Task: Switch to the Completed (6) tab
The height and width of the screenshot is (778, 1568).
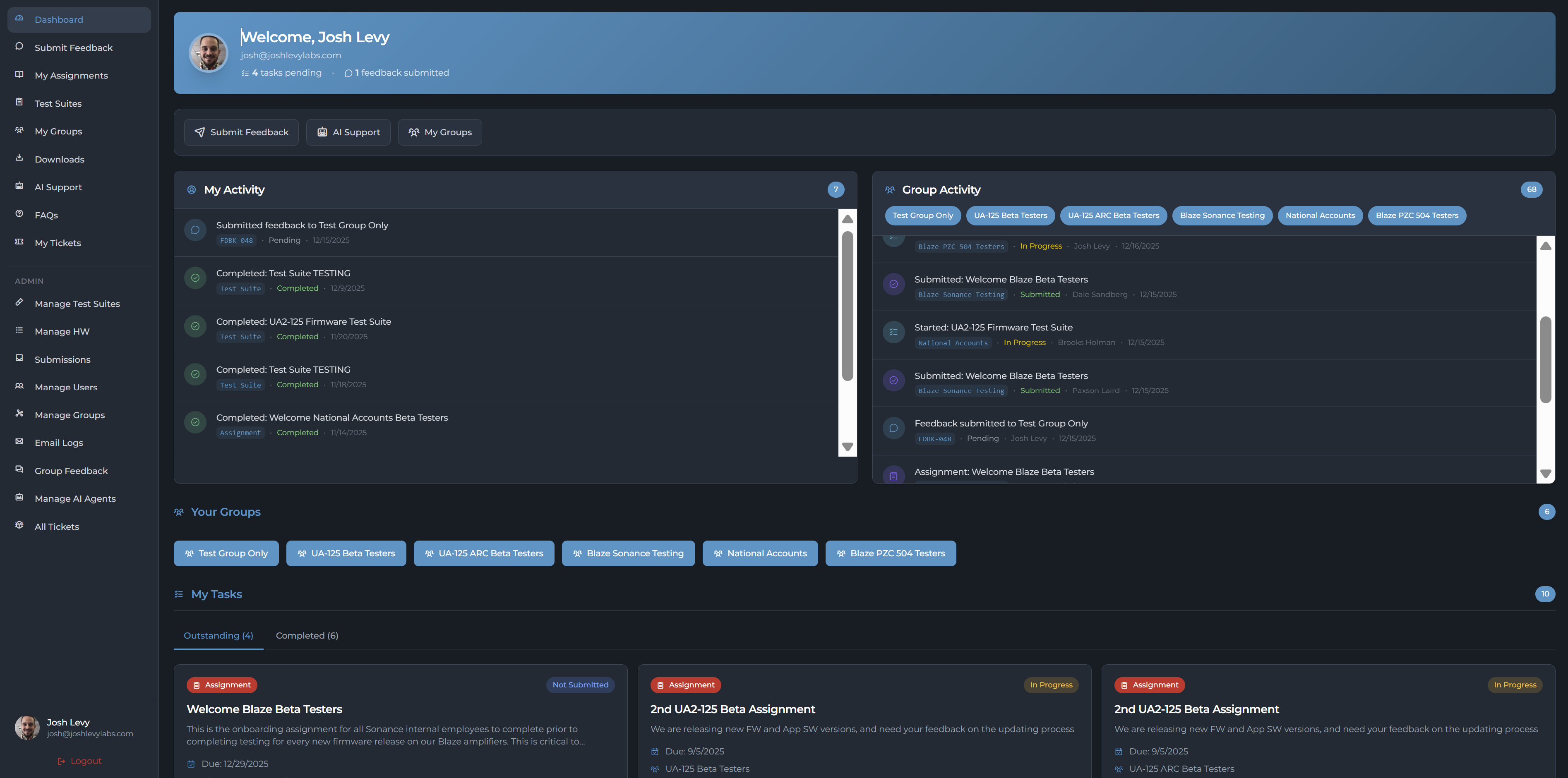Action: (306, 635)
